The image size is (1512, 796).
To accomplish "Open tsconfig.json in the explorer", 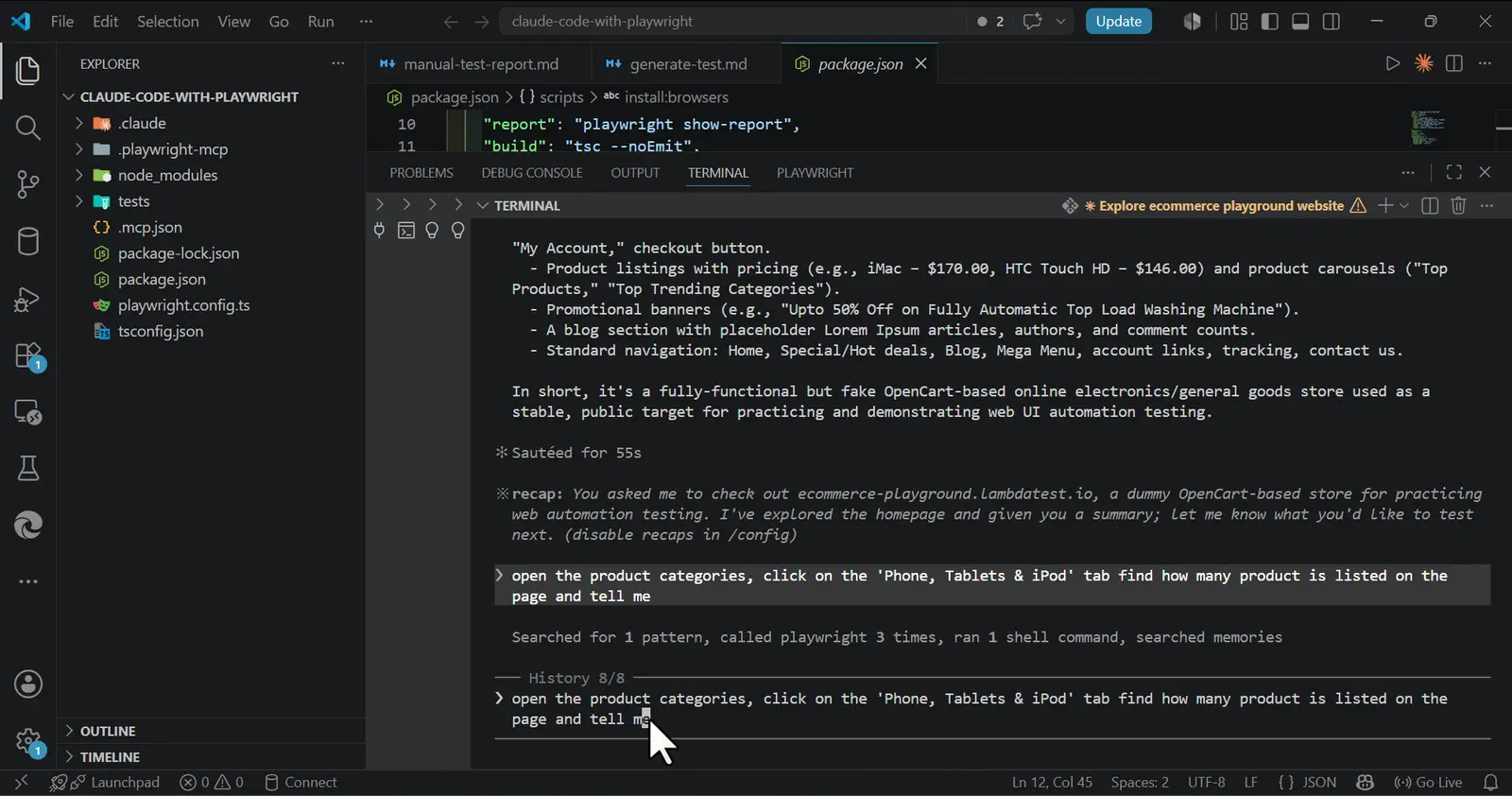I will 161,332.
